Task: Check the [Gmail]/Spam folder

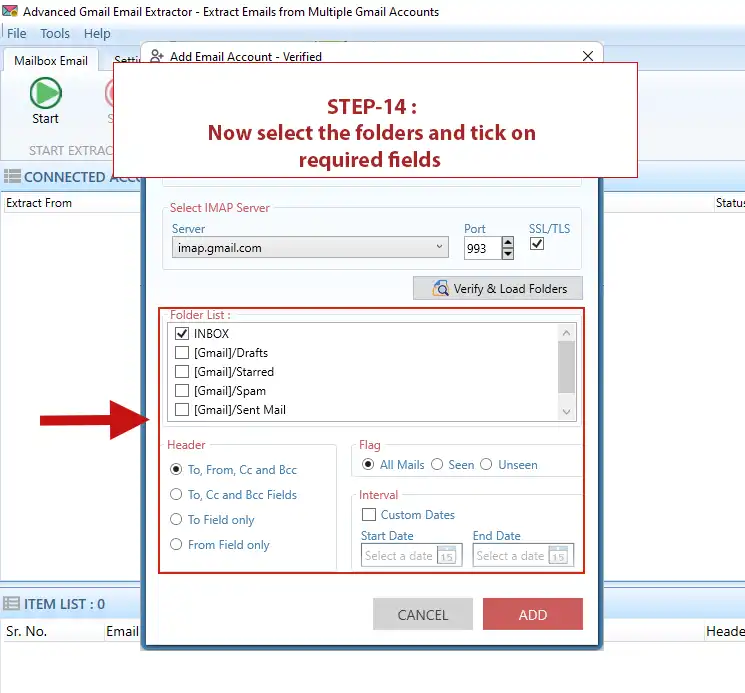Action: tap(182, 390)
